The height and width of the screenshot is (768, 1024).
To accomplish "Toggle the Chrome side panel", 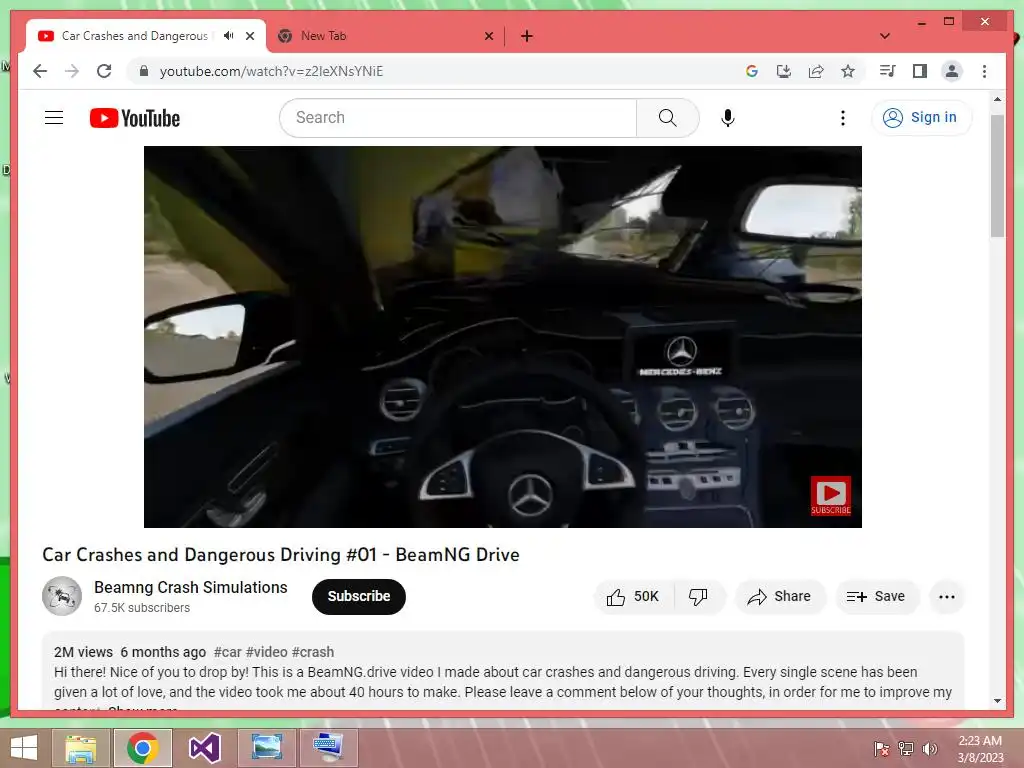I will pos(920,71).
